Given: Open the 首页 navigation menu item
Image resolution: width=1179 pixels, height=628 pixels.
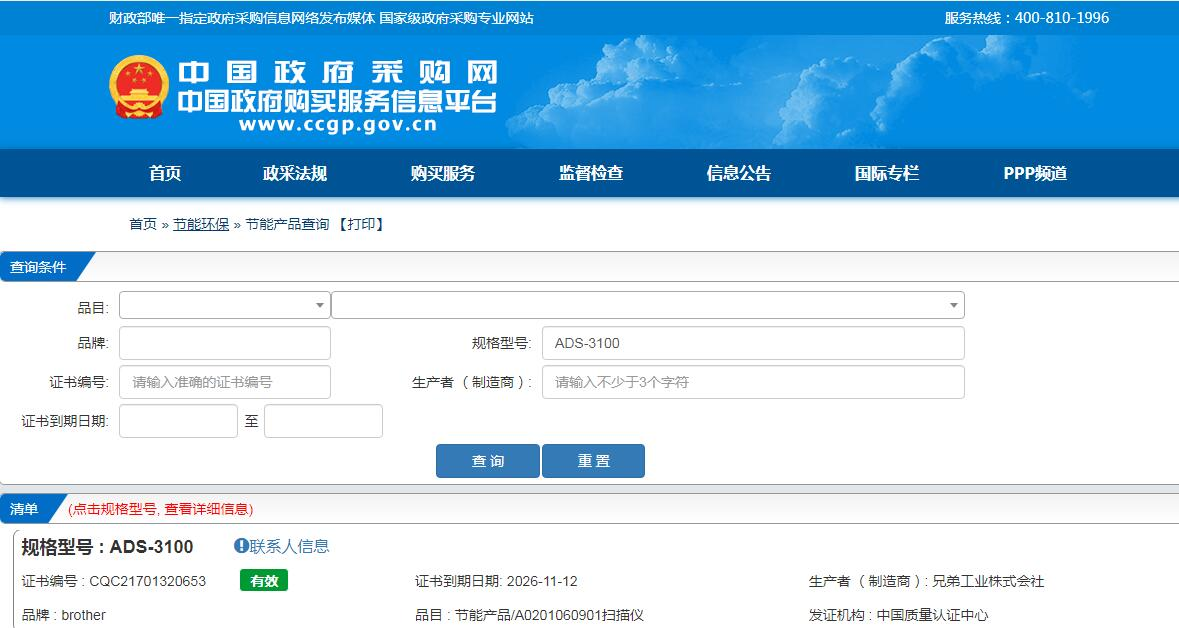Looking at the screenshot, I should pyautogui.click(x=165, y=173).
